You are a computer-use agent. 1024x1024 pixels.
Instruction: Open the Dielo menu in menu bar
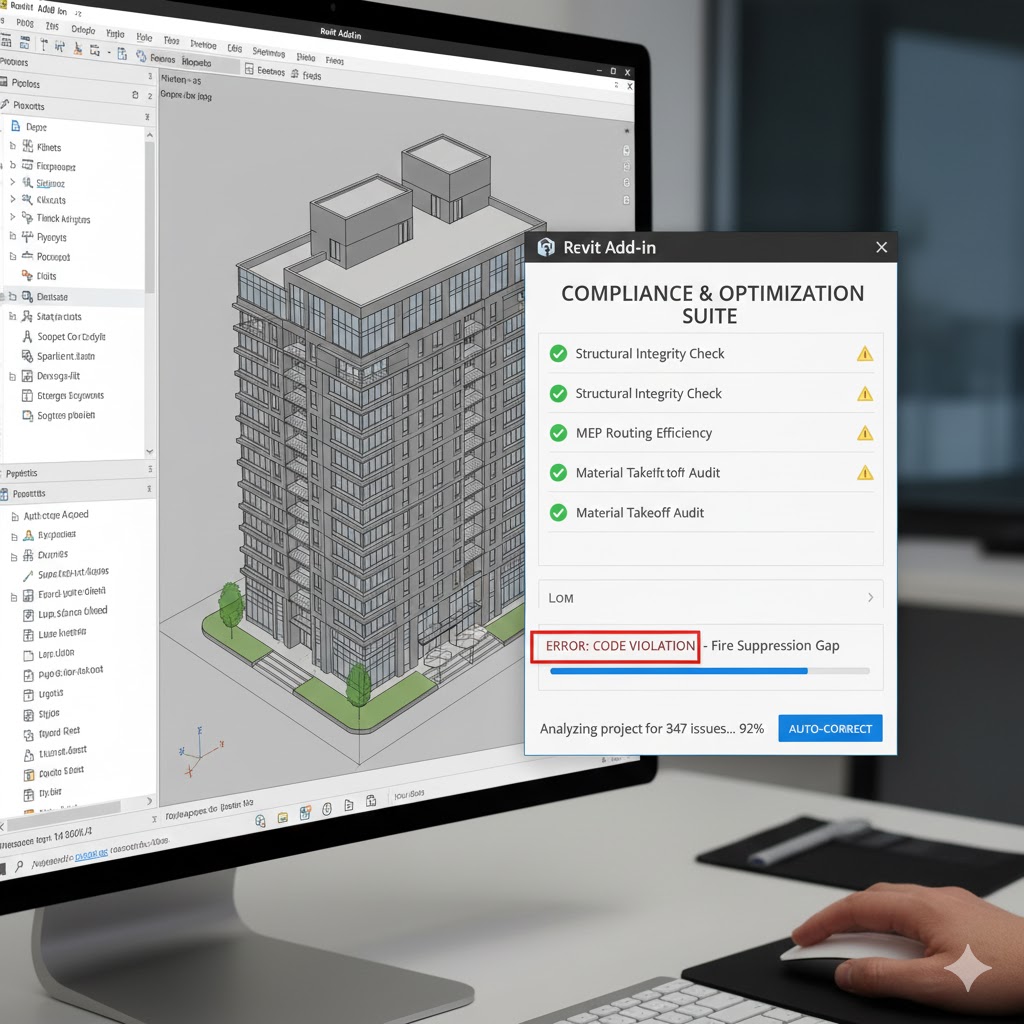tap(306, 57)
